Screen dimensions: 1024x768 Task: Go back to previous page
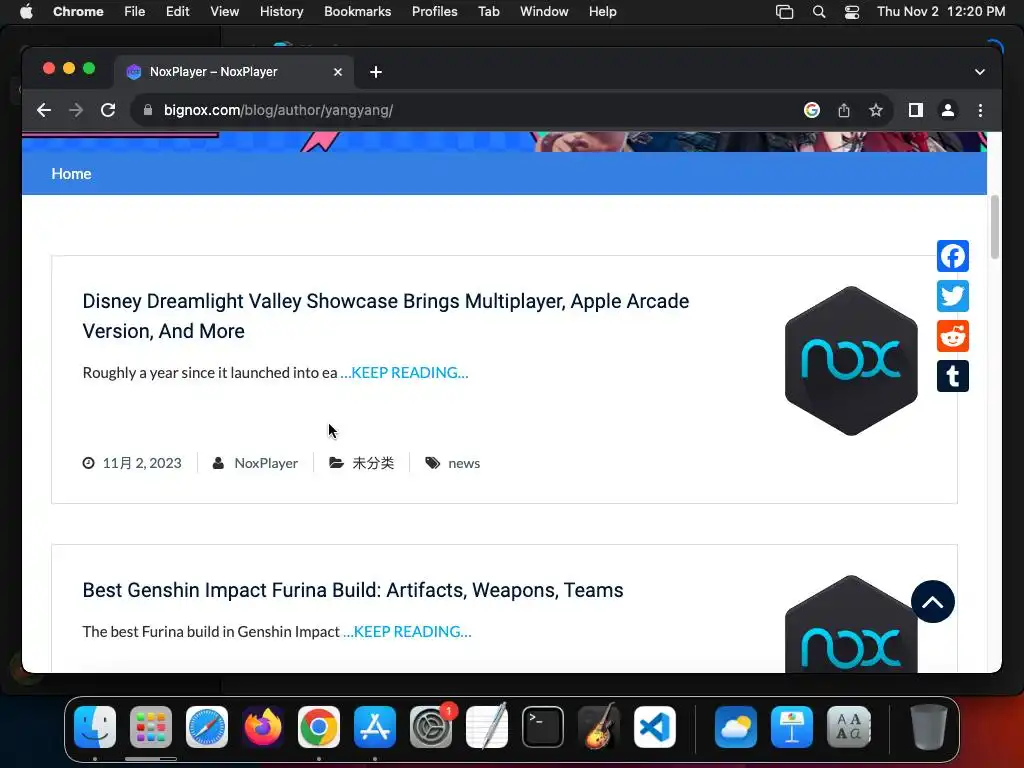point(44,110)
